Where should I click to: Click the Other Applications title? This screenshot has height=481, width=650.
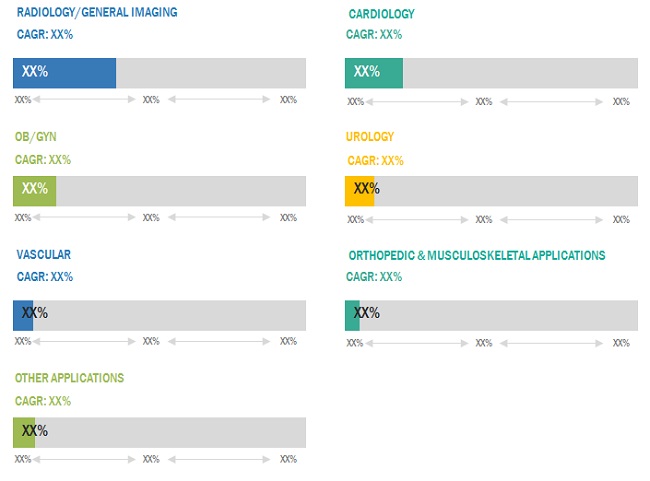pyautogui.click(x=69, y=379)
